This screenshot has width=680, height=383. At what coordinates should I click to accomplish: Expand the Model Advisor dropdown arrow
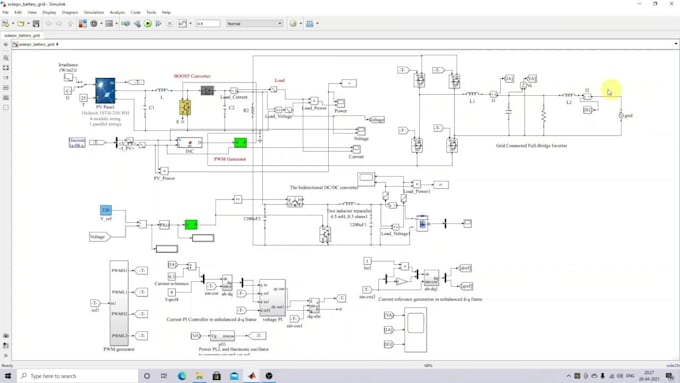point(300,23)
